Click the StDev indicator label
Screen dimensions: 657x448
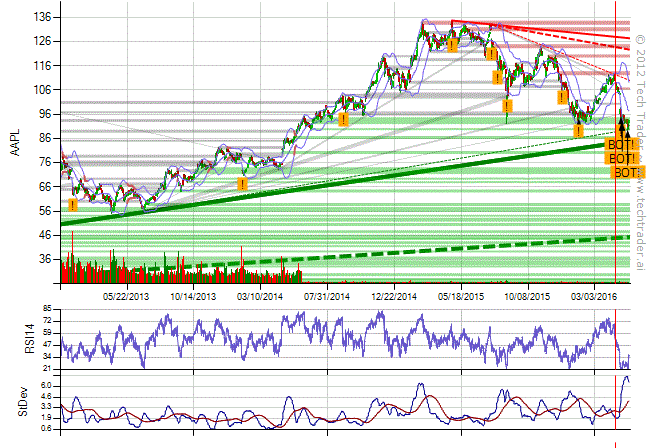point(23,401)
